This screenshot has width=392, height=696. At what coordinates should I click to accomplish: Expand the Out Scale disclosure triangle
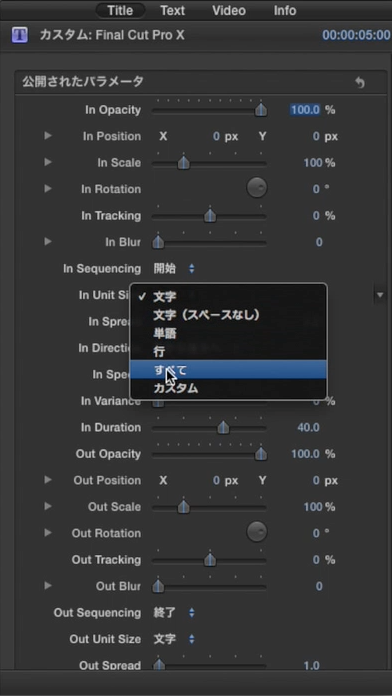click(48, 506)
